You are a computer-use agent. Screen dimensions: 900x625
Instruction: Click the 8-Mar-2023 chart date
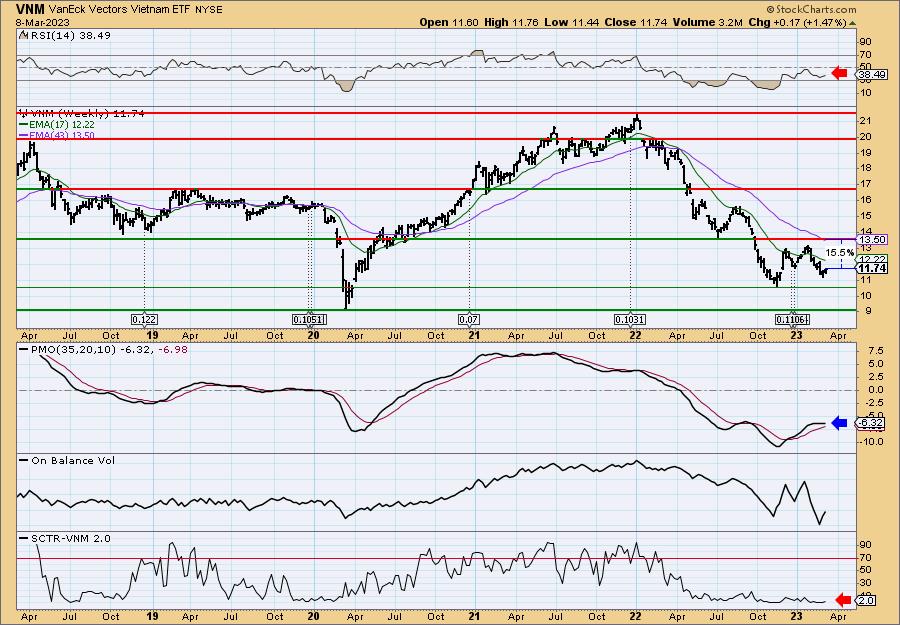coord(43,22)
